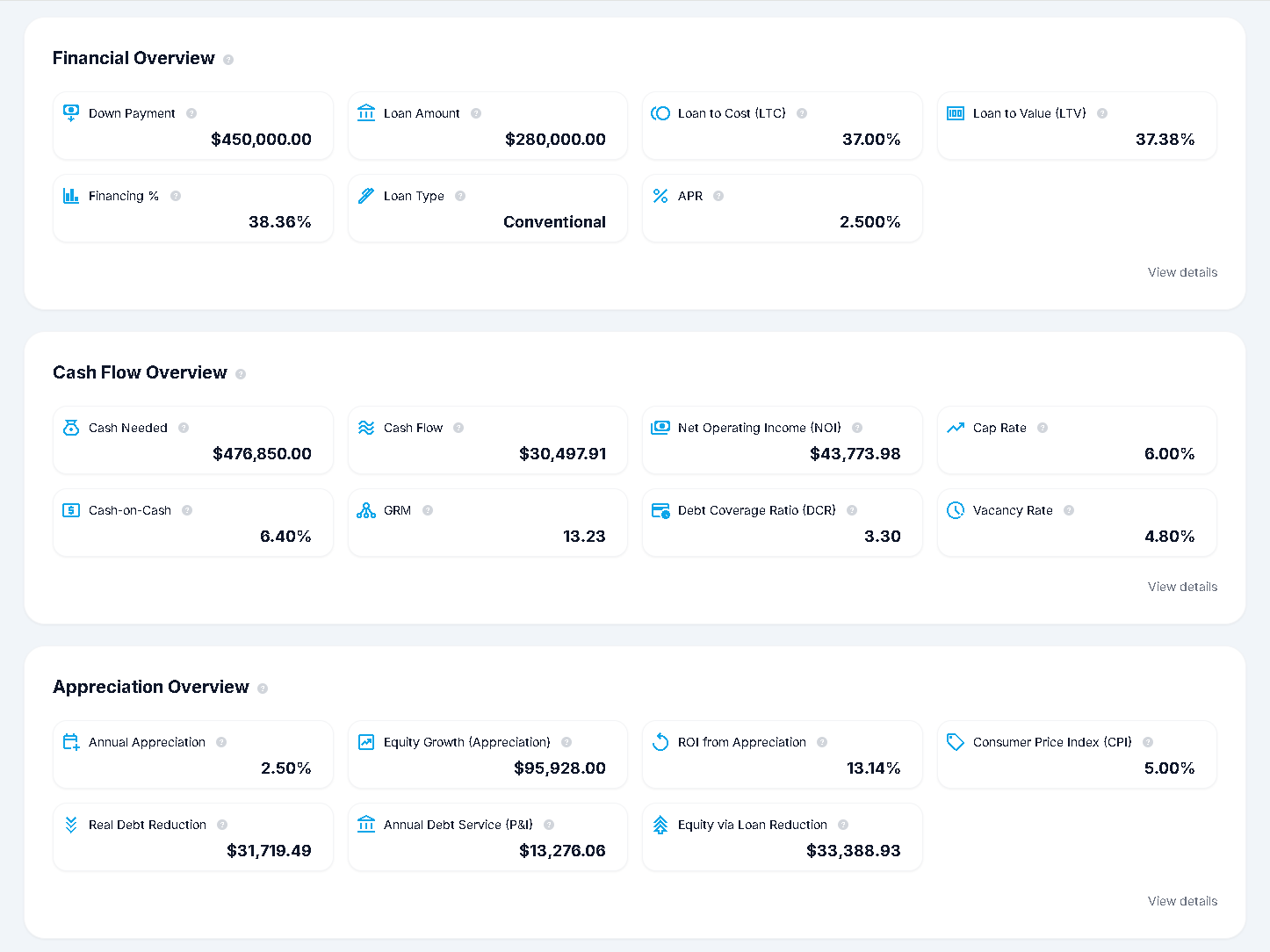The image size is (1270, 952).
Task: Click View details under Appreciation Overview
Action: pyautogui.click(x=1181, y=901)
